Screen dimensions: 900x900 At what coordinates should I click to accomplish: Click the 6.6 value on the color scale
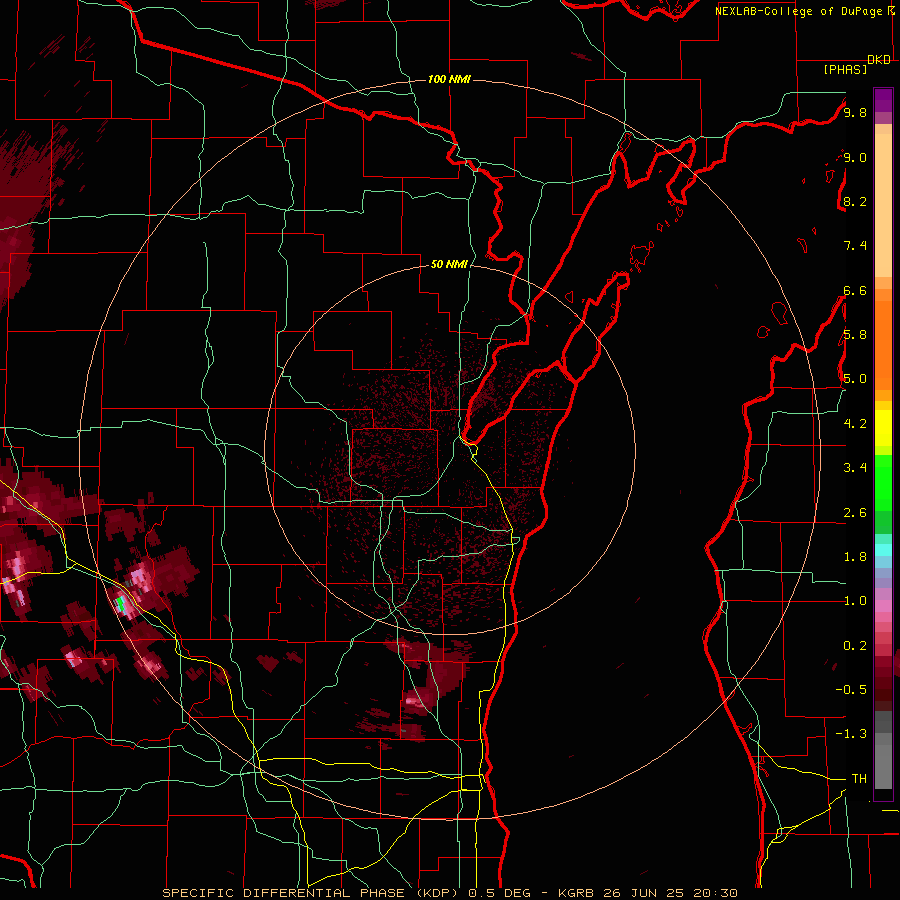tap(855, 290)
